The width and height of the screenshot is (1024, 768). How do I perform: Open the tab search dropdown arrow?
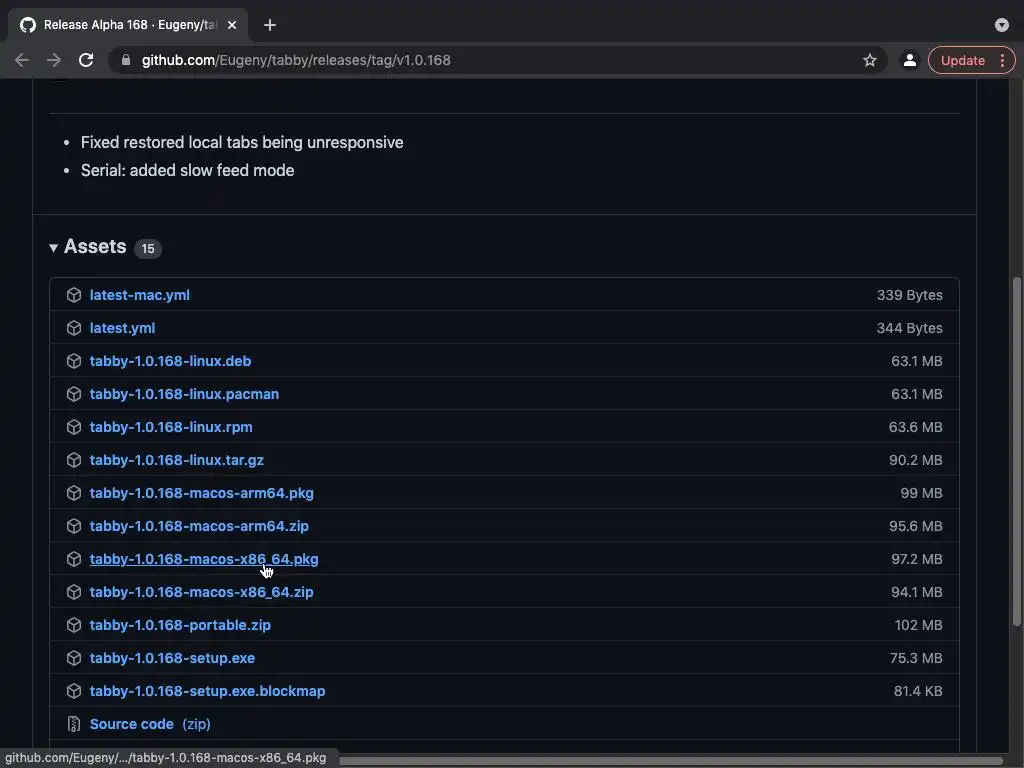1002,25
